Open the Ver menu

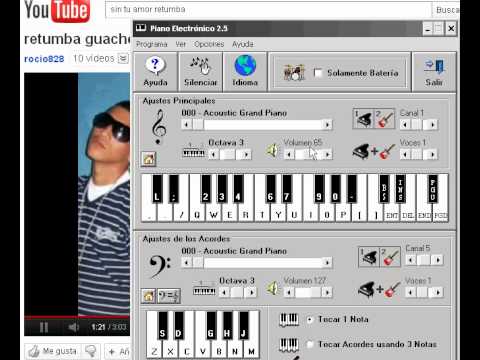pos(181,44)
